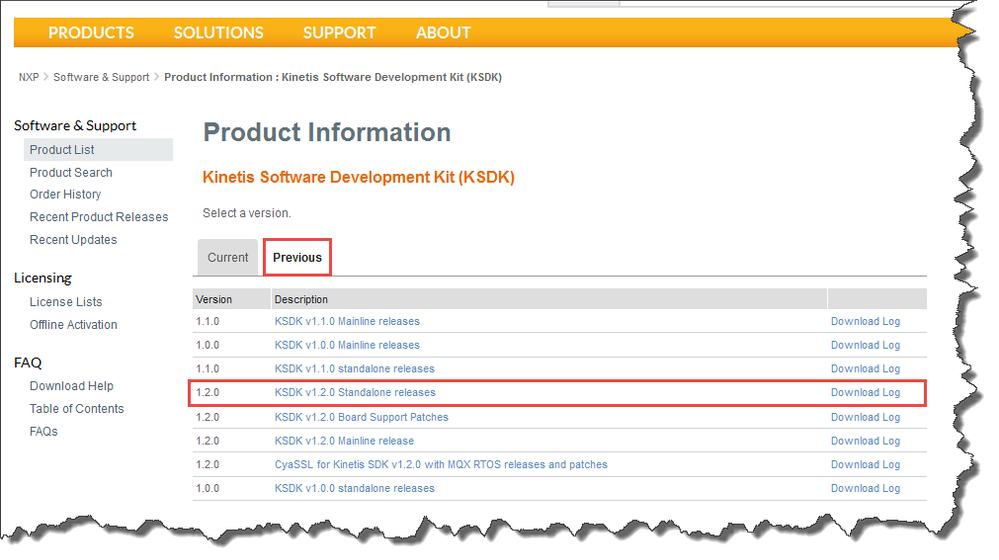Viewport: 999px width, 560px height.
Task: Click Download Log for KSDK v1.2.0 Standalone
Action: 865,393
